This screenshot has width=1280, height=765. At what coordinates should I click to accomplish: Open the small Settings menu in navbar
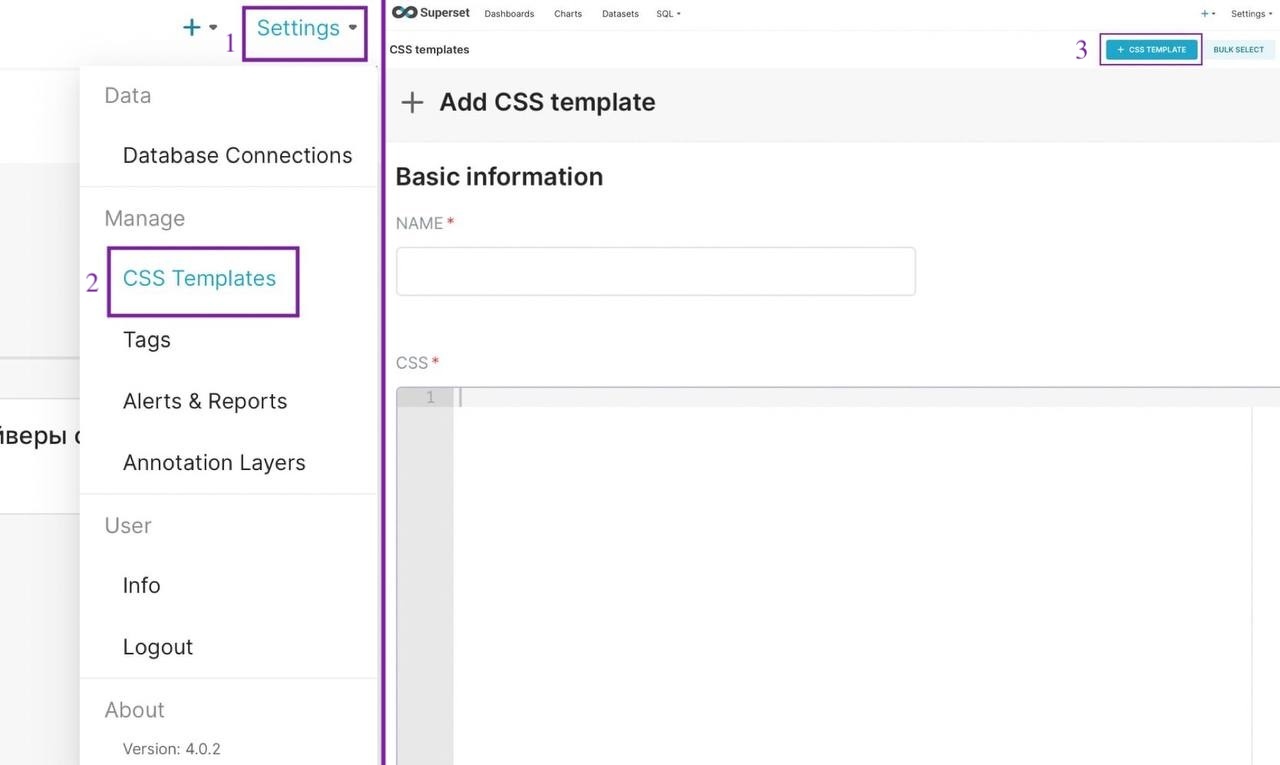(1250, 14)
